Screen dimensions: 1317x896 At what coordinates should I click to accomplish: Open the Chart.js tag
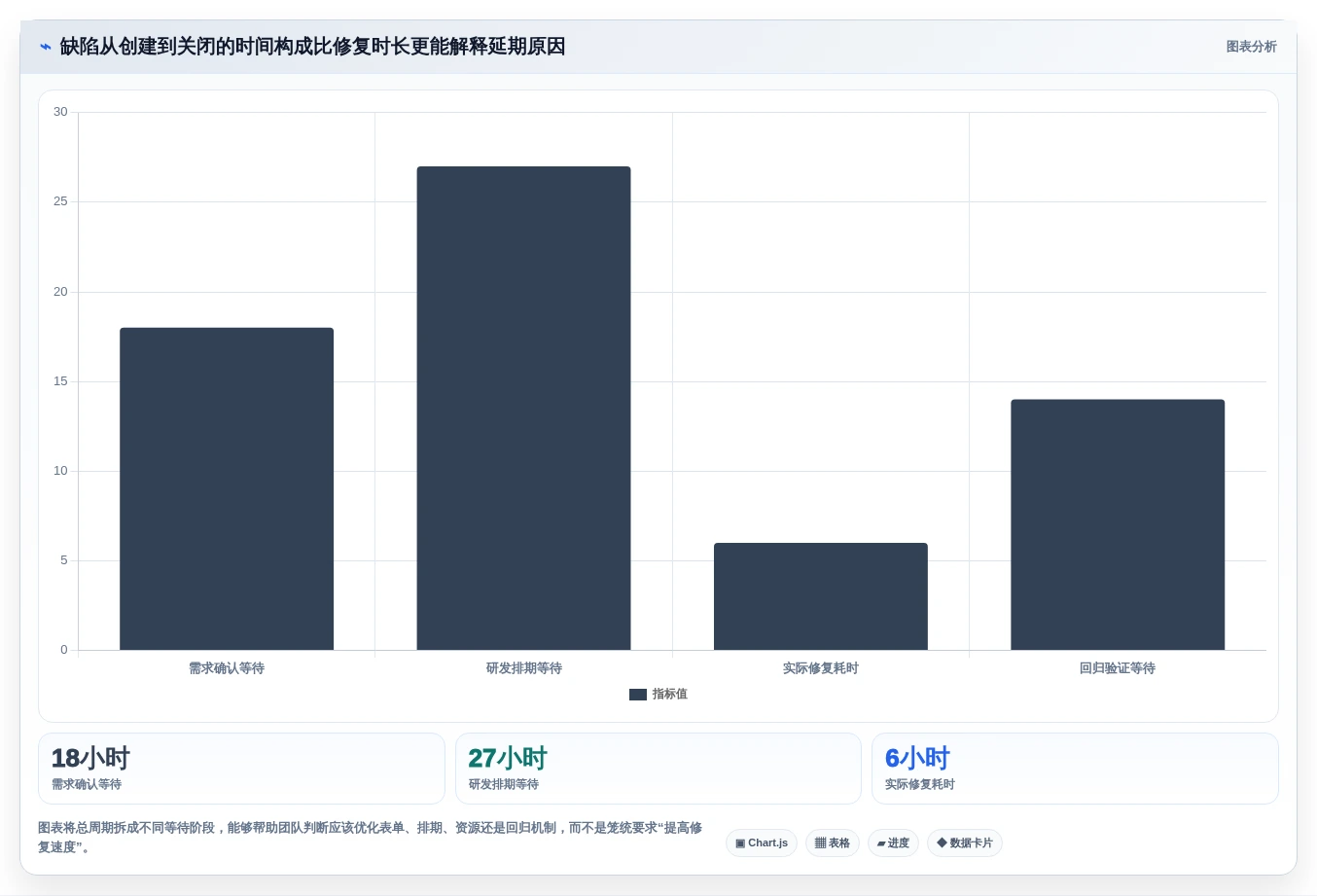point(762,842)
